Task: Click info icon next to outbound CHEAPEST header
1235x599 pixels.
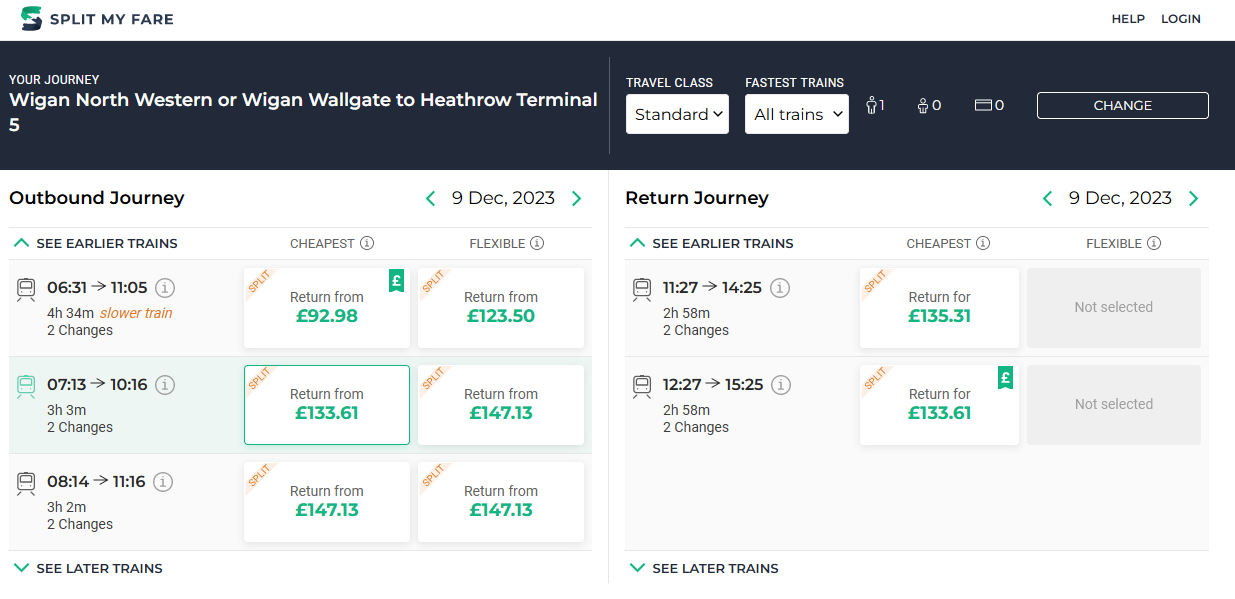Action: click(367, 243)
